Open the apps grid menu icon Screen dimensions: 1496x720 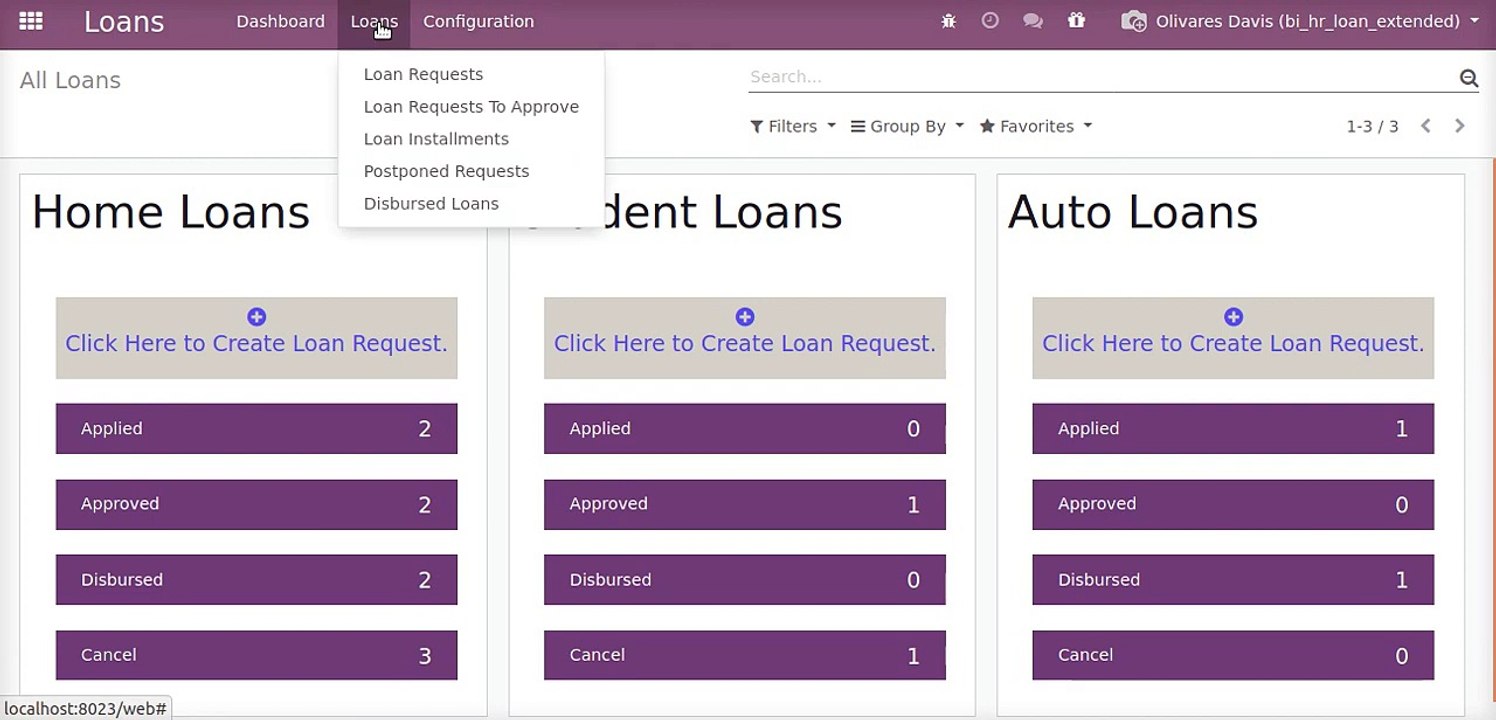31,21
